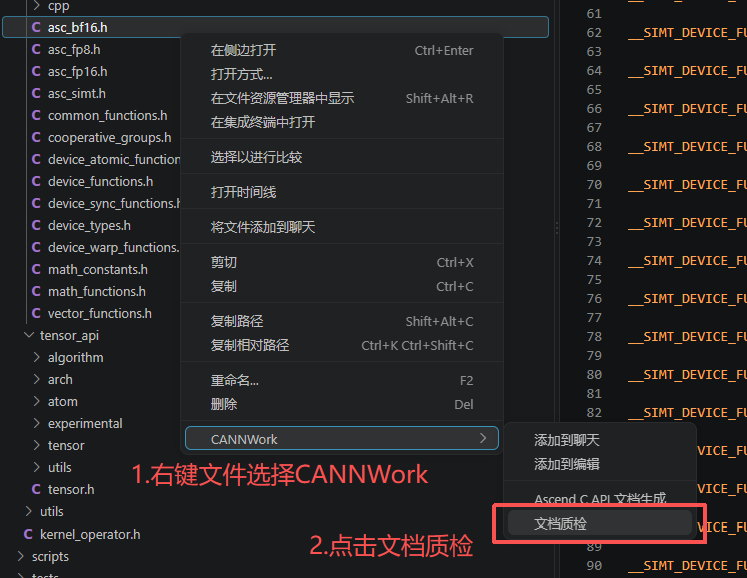Select 在文件资源管理器中显示
This screenshot has width=747, height=578.
click(x=342, y=98)
